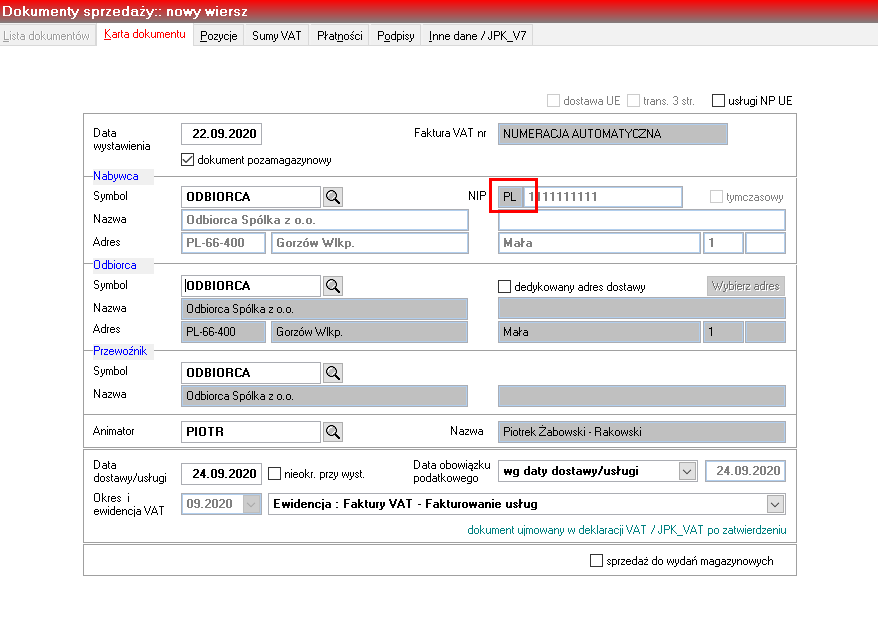The height and width of the screenshot is (628, 878).
Task: Click the Wybierz adres button
Action: pos(745,286)
